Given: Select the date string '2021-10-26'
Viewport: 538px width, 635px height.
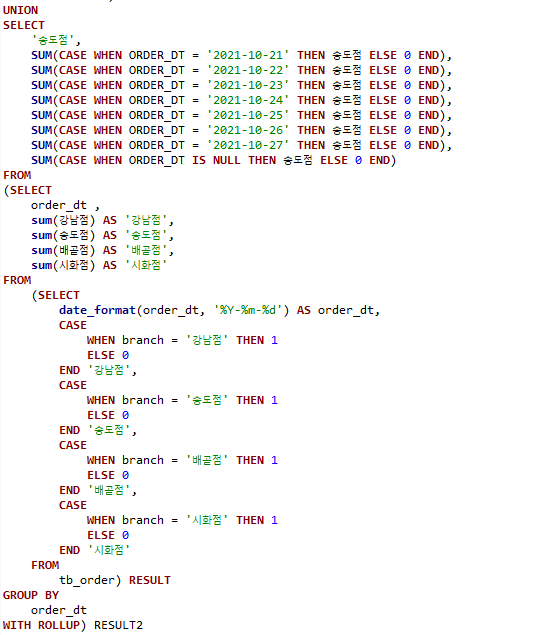Looking at the screenshot, I should pyautogui.click(x=248, y=130).
